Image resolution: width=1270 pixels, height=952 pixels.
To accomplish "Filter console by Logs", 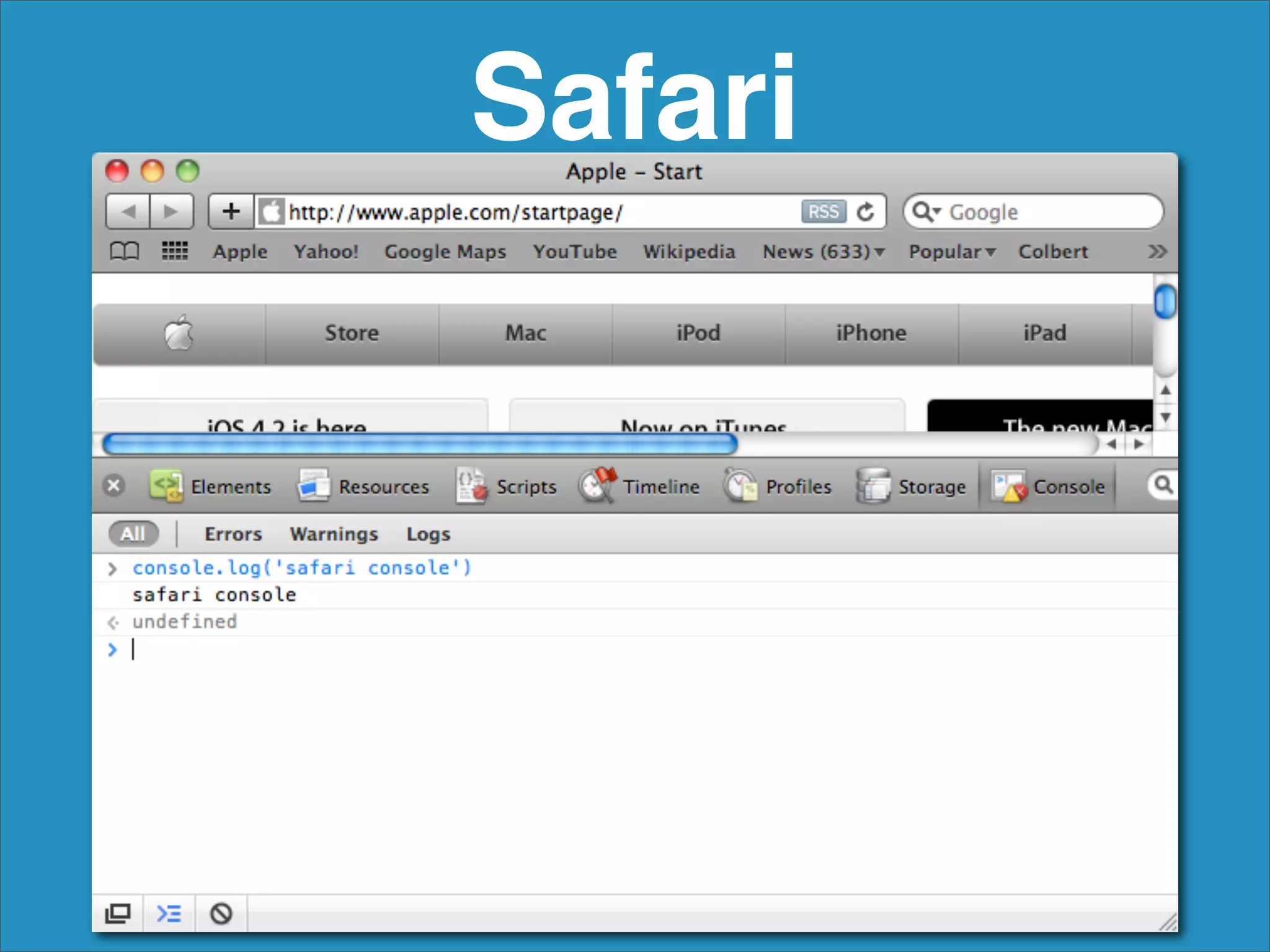I will click(x=428, y=534).
